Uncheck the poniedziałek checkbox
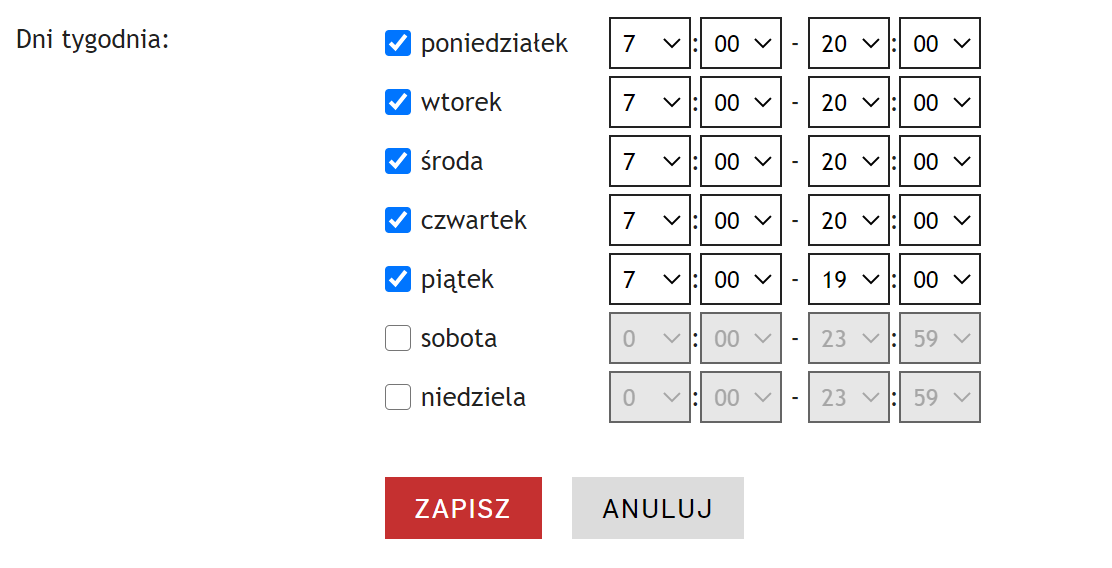Image resolution: width=1112 pixels, height=568 pixels. point(398,43)
